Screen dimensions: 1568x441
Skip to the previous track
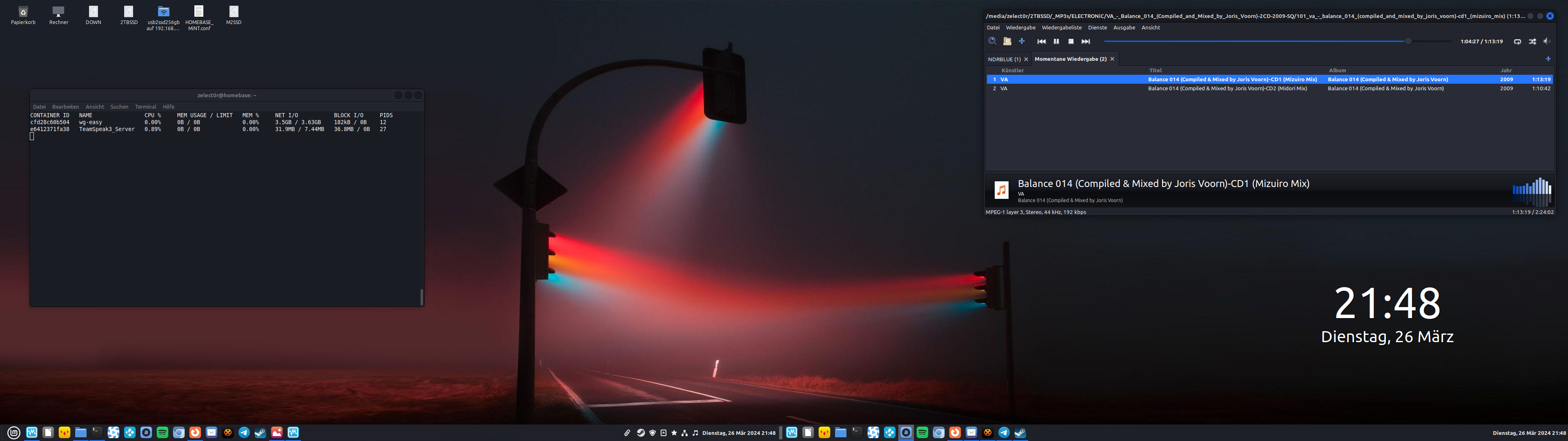click(x=1042, y=41)
